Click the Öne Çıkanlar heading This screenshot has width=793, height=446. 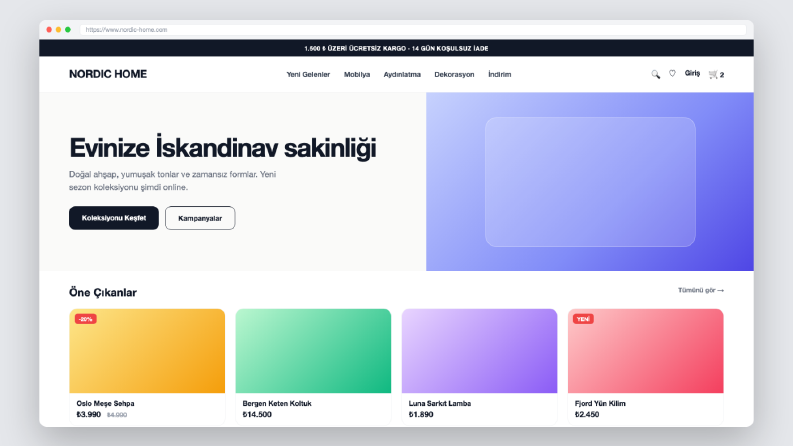[x=103, y=292]
